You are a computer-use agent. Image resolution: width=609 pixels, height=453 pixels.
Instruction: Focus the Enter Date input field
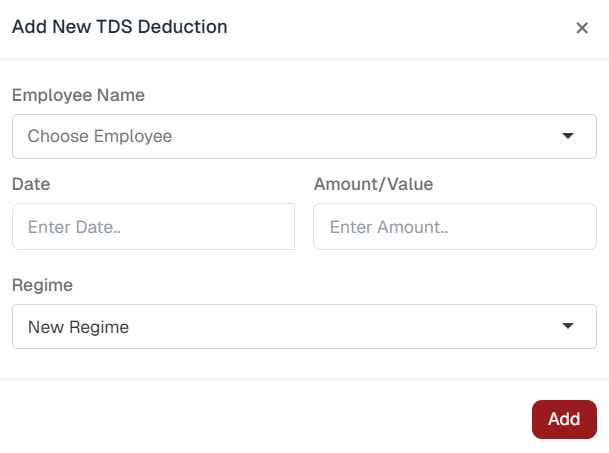coord(153,227)
